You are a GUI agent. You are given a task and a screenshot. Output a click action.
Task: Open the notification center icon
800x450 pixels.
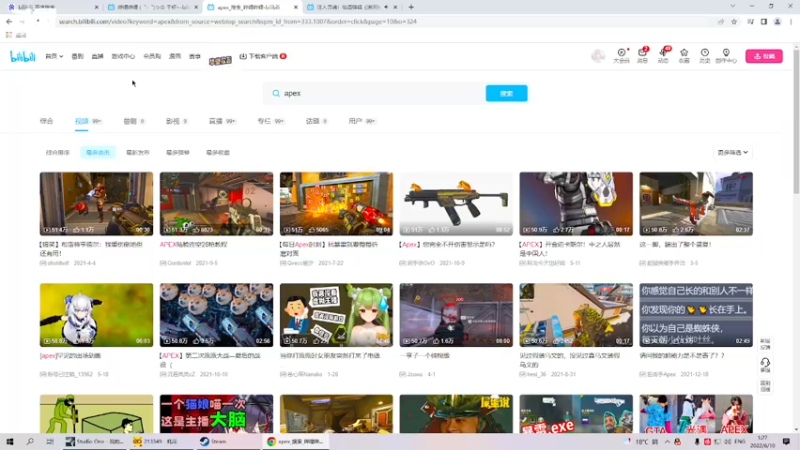click(786, 441)
